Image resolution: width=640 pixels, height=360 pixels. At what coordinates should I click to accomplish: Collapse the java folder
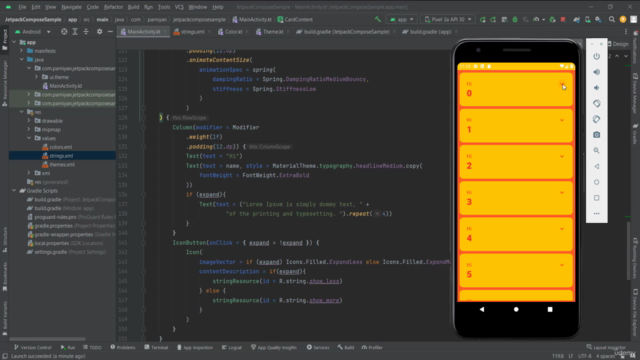(x=22, y=60)
